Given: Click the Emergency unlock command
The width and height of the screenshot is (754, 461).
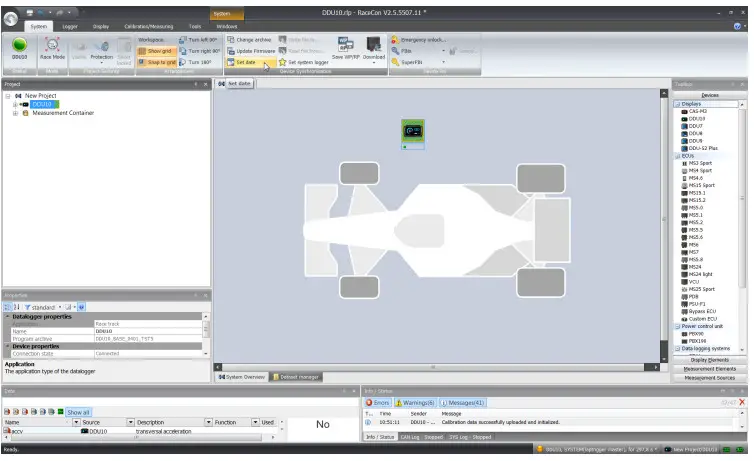Looking at the screenshot, I should (x=418, y=40).
